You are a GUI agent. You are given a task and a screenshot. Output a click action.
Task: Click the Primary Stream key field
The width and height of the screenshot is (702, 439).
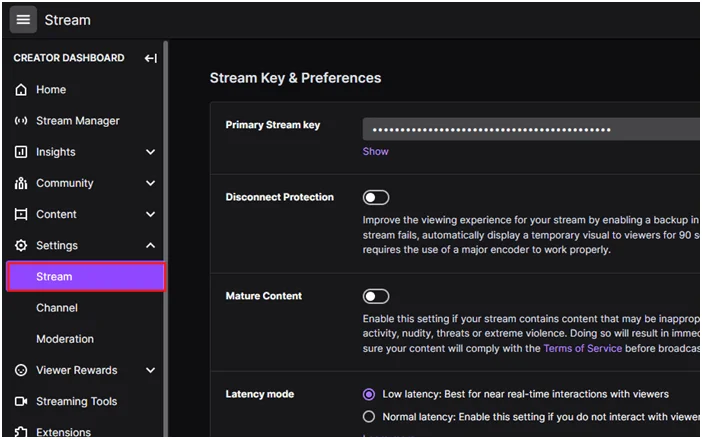[x=531, y=129]
